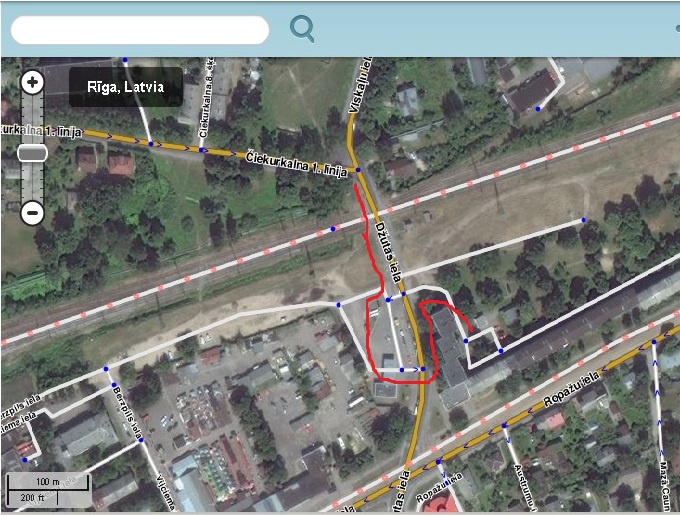
Task: Click the zoom slider handle
Action: (33, 153)
